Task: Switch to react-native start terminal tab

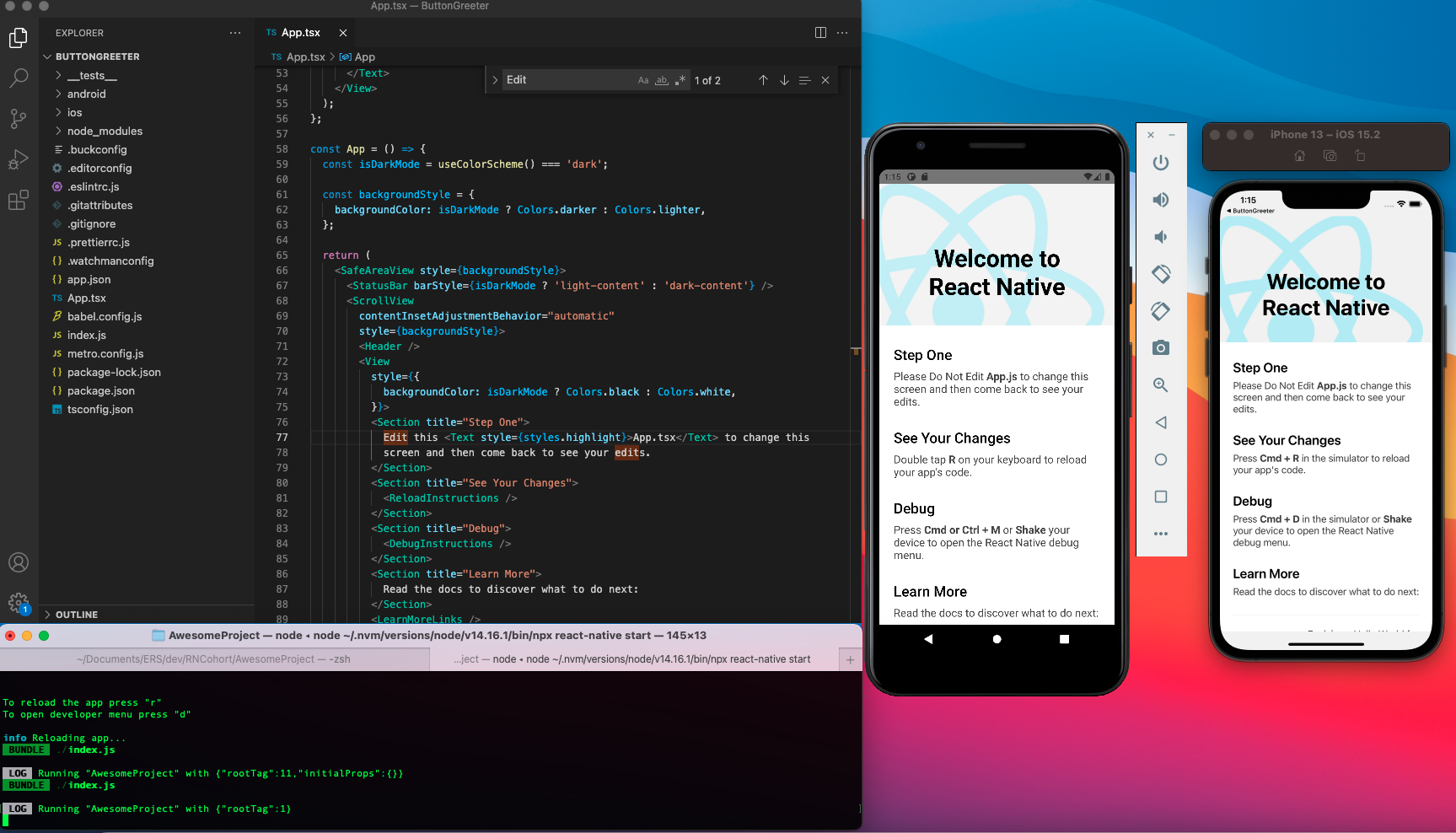Action: point(632,659)
